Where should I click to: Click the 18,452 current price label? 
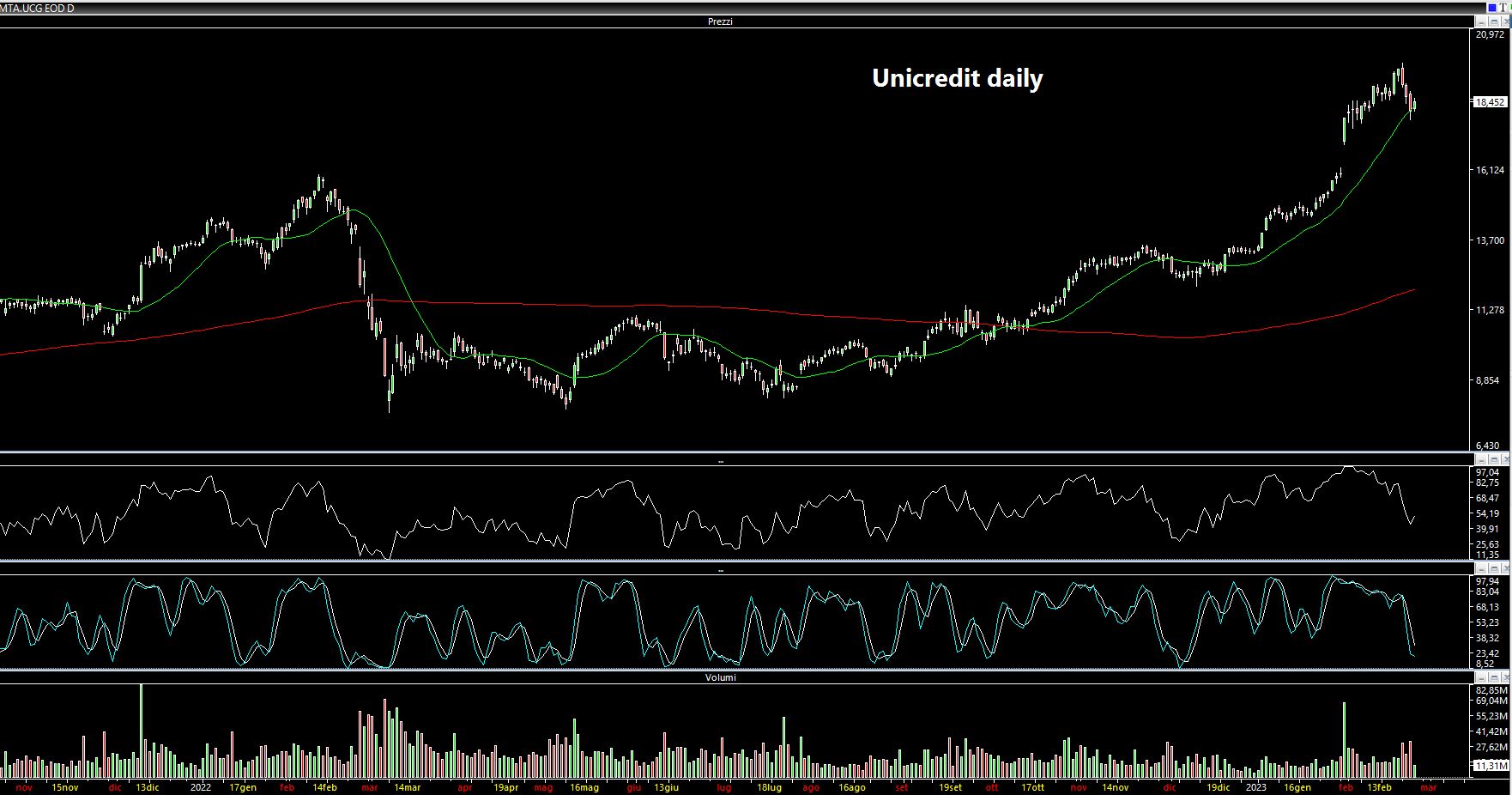click(1490, 102)
